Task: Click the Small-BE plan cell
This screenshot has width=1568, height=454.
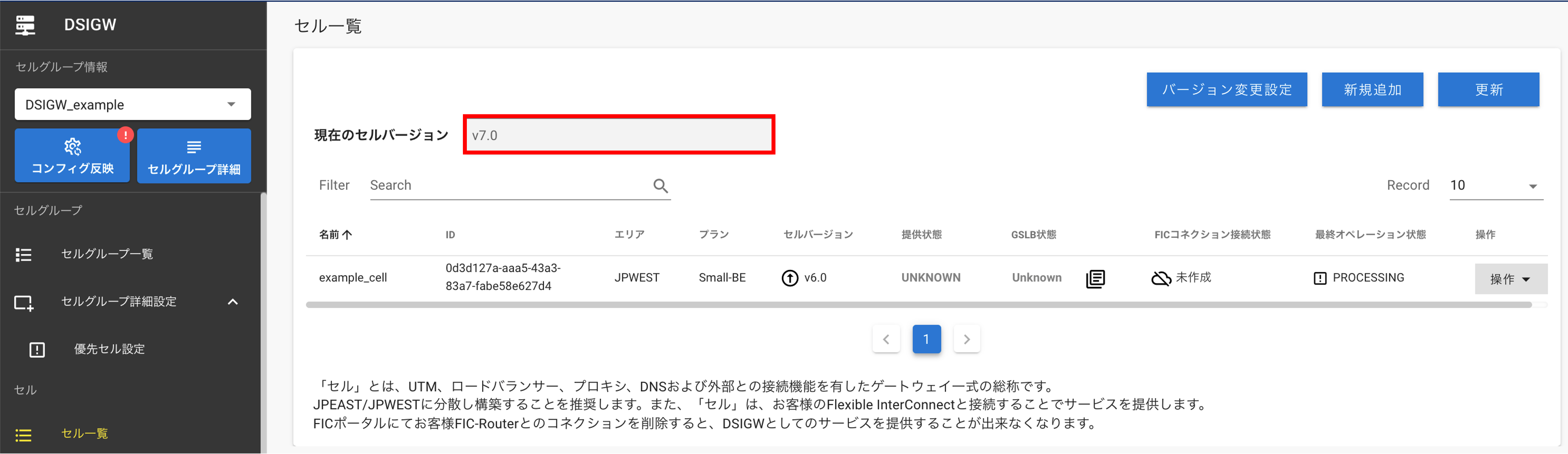Action: coord(722,278)
